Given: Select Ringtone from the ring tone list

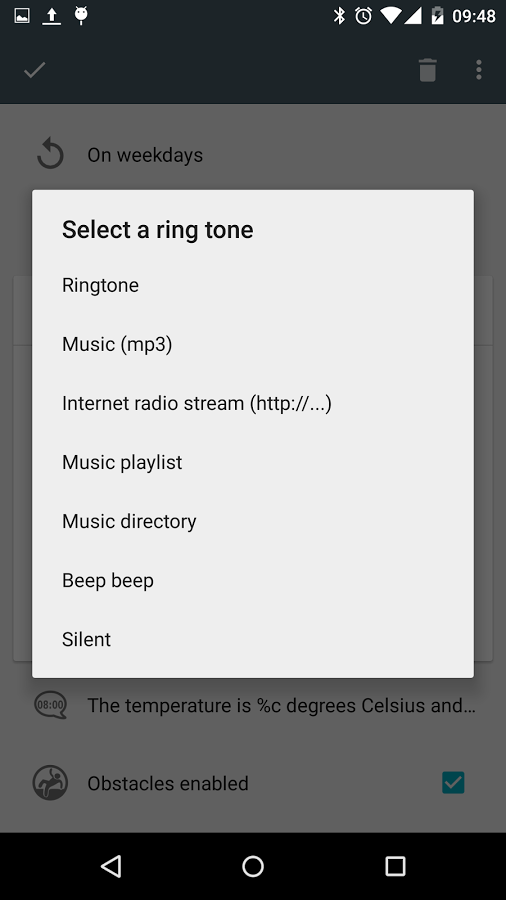Looking at the screenshot, I should [253, 285].
